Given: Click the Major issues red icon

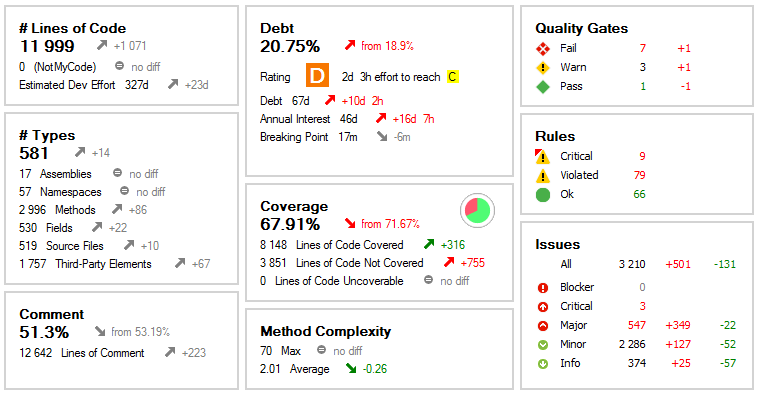Looking at the screenshot, I should (x=543, y=326).
